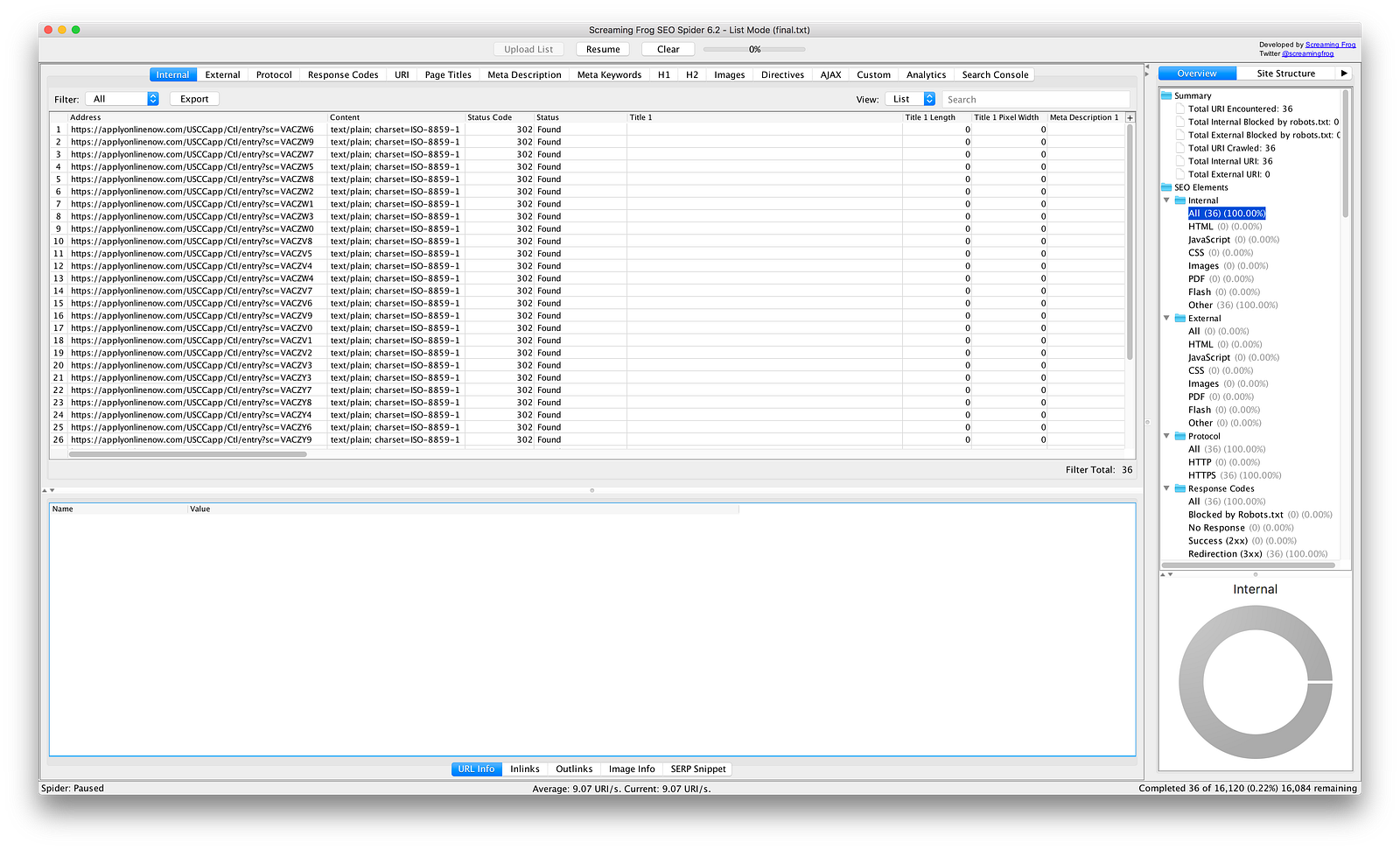
Task: Switch to the Directives tab
Action: click(x=782, y=74)
